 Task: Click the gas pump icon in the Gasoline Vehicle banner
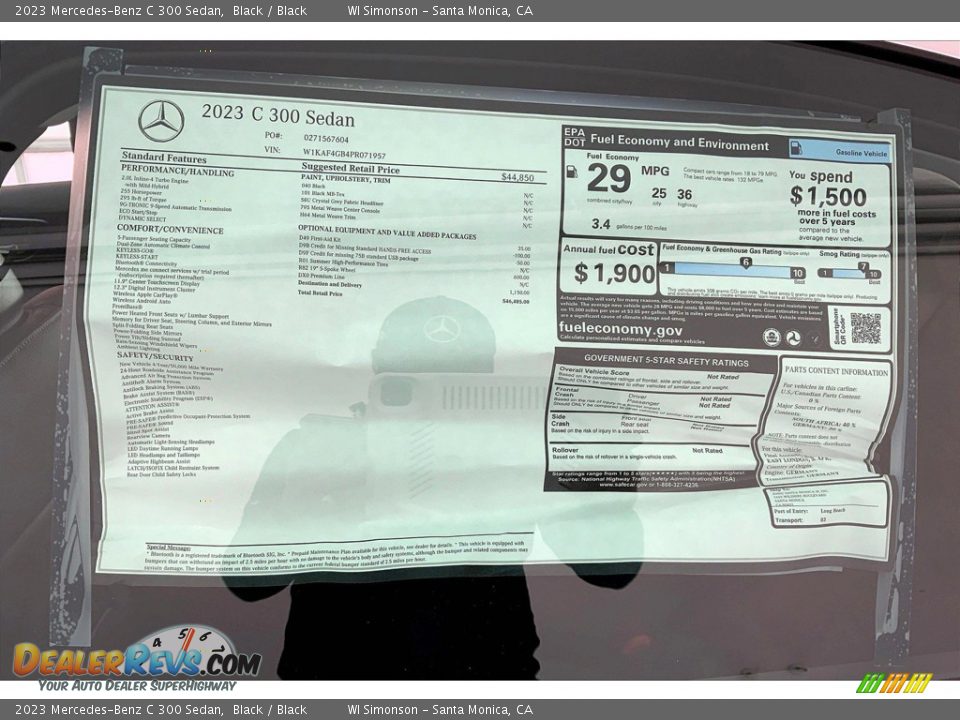coord(796,148)
